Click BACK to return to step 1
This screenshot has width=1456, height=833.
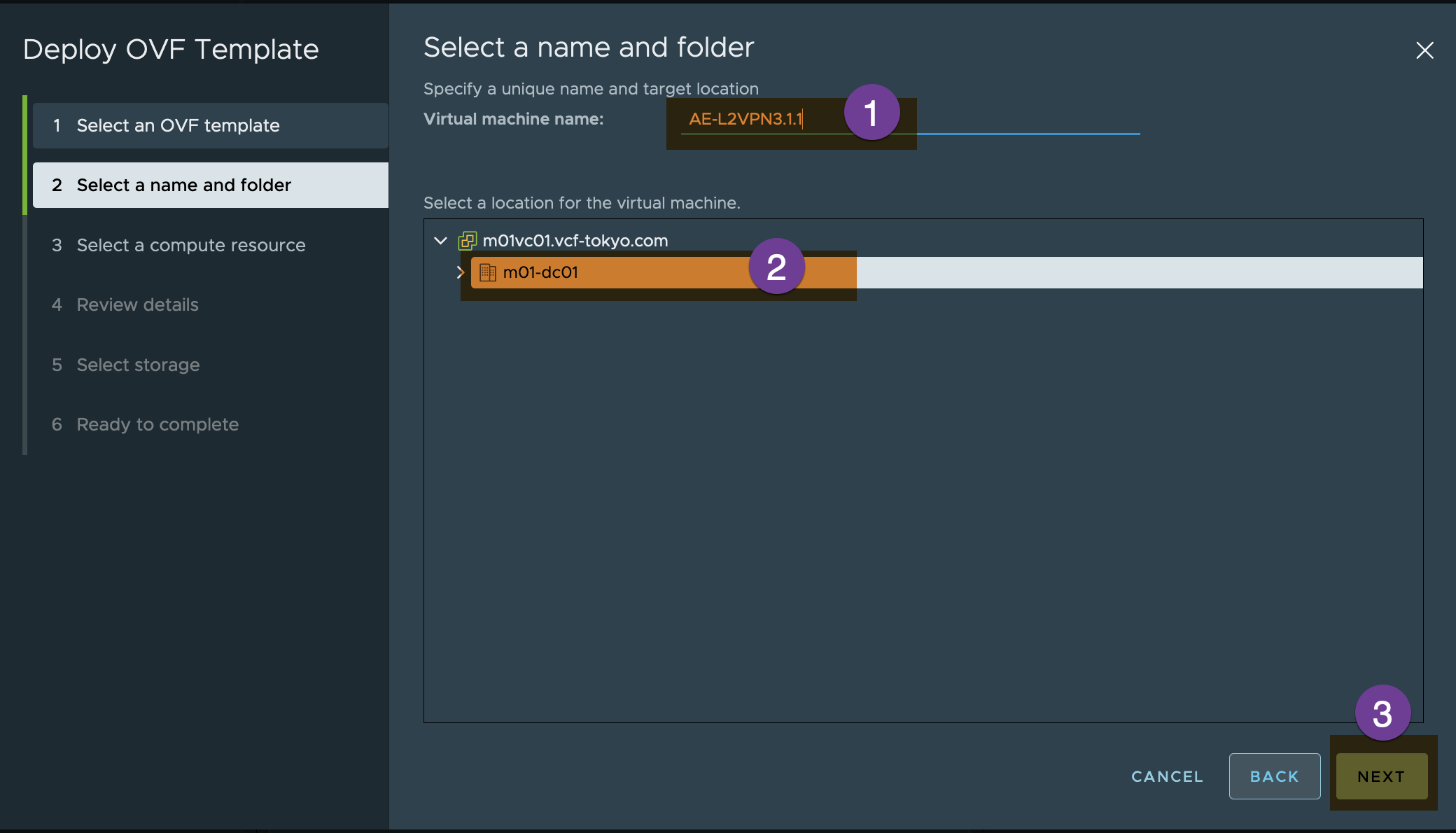1275,776
